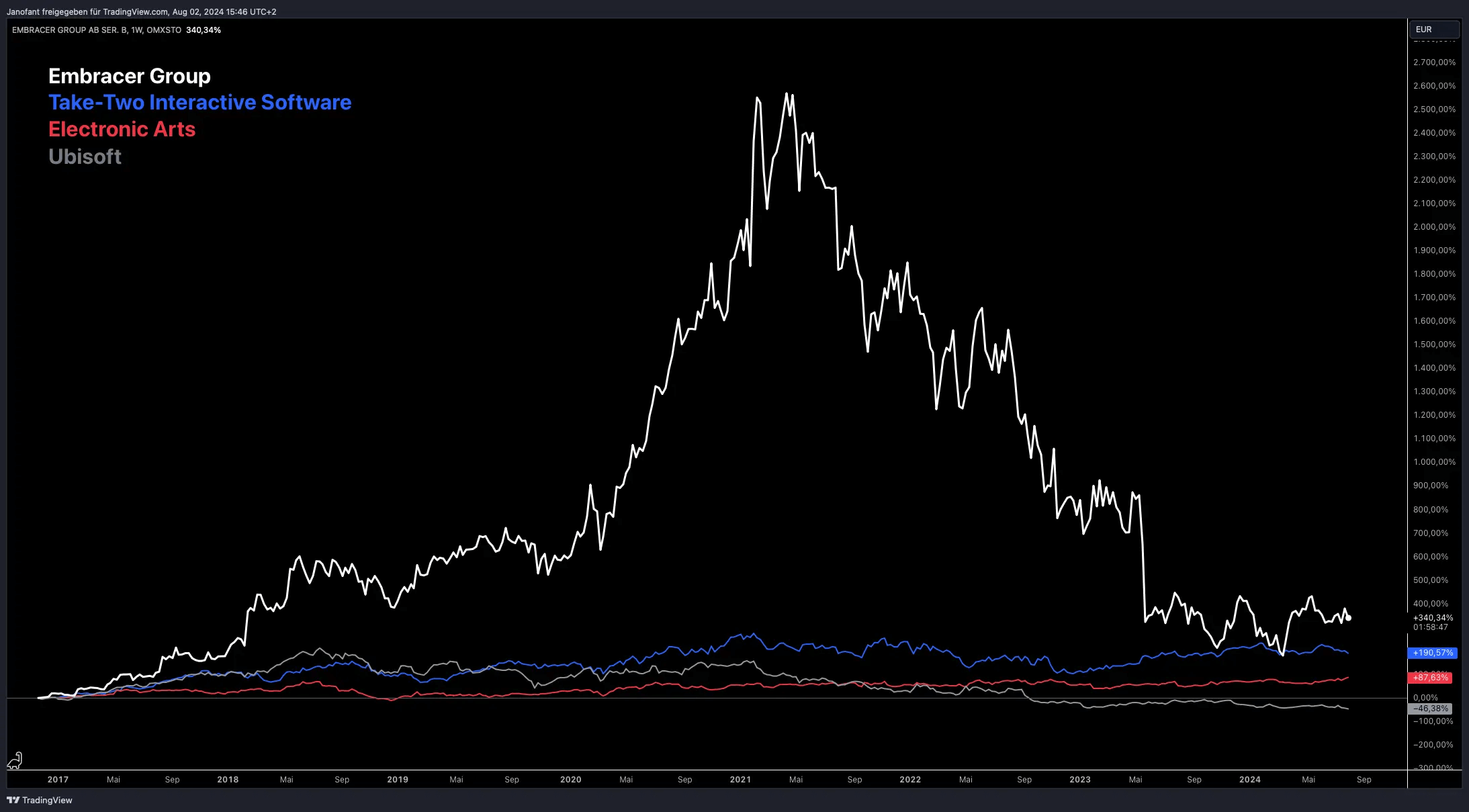Click the 400,00% scale label
This screenshot has height=812, width=1469.
pos(1431,604)
